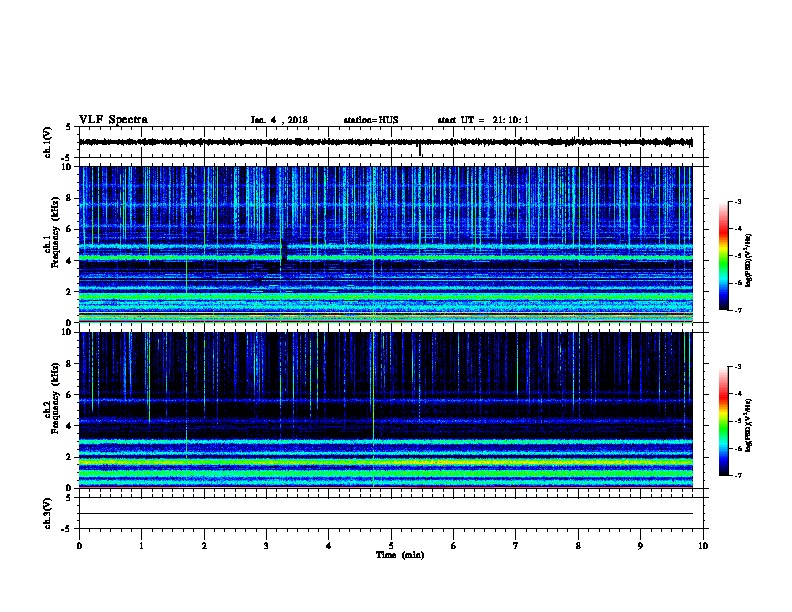Click the ch.1 color bar log(PSD) label
The width and height of the screenshot is (792, 612).
pyautogui.click(x=749, y=260)
